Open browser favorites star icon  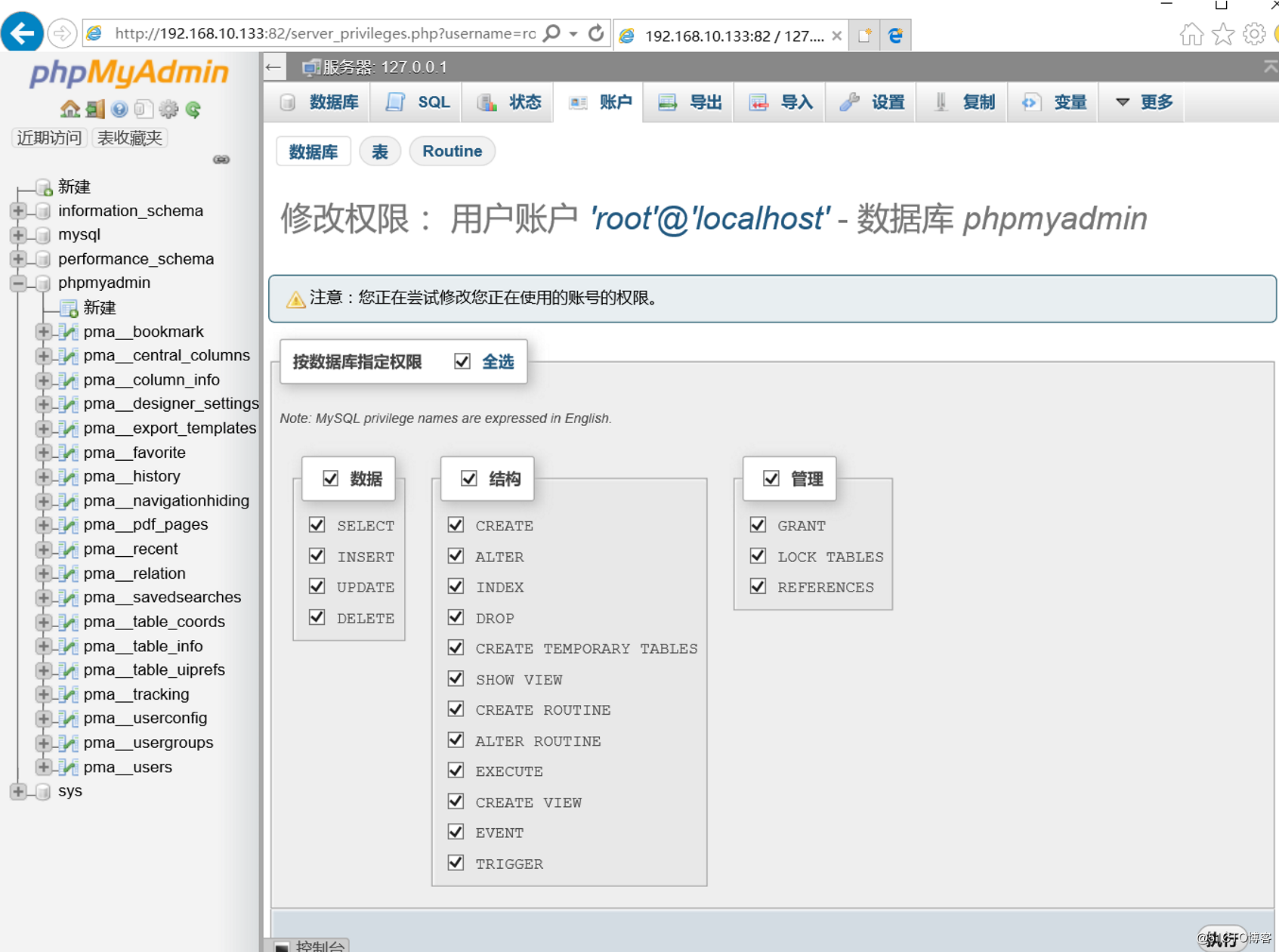[1223, 34]
